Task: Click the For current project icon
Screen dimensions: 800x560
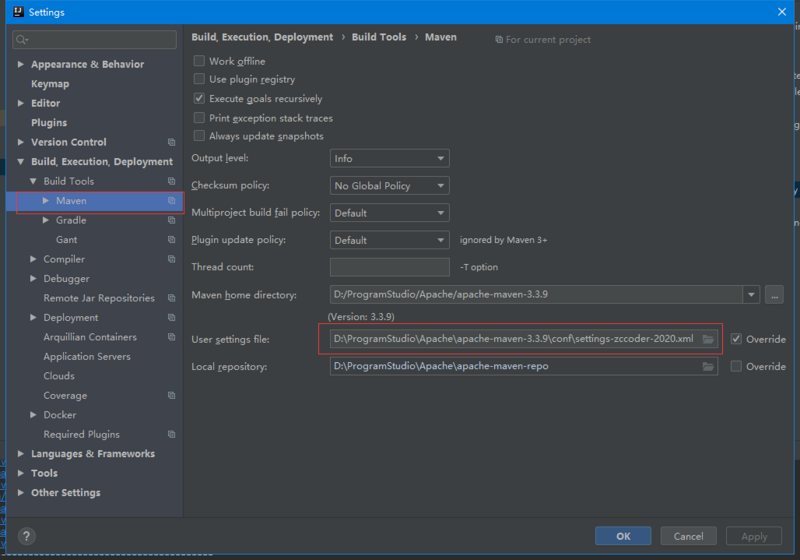Action: (x=499, y=40)
